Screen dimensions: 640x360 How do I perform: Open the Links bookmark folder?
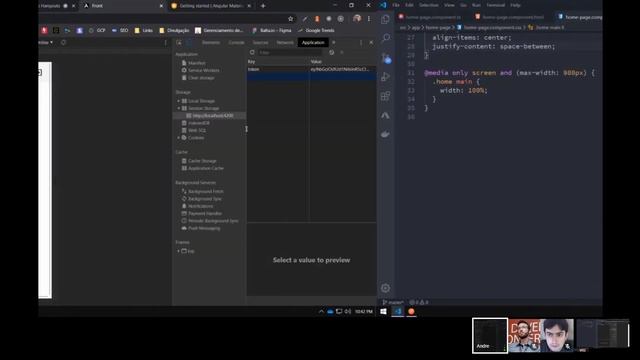(144, 30)
